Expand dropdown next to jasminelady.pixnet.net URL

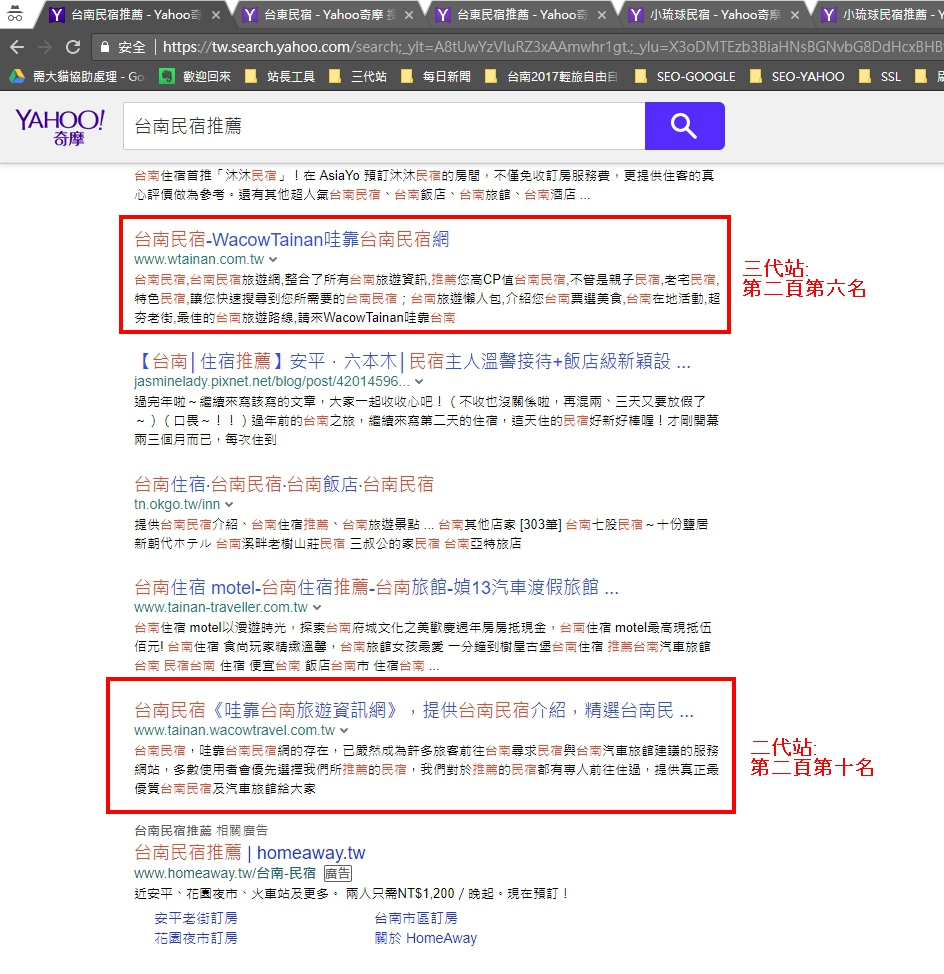(419, 381)
